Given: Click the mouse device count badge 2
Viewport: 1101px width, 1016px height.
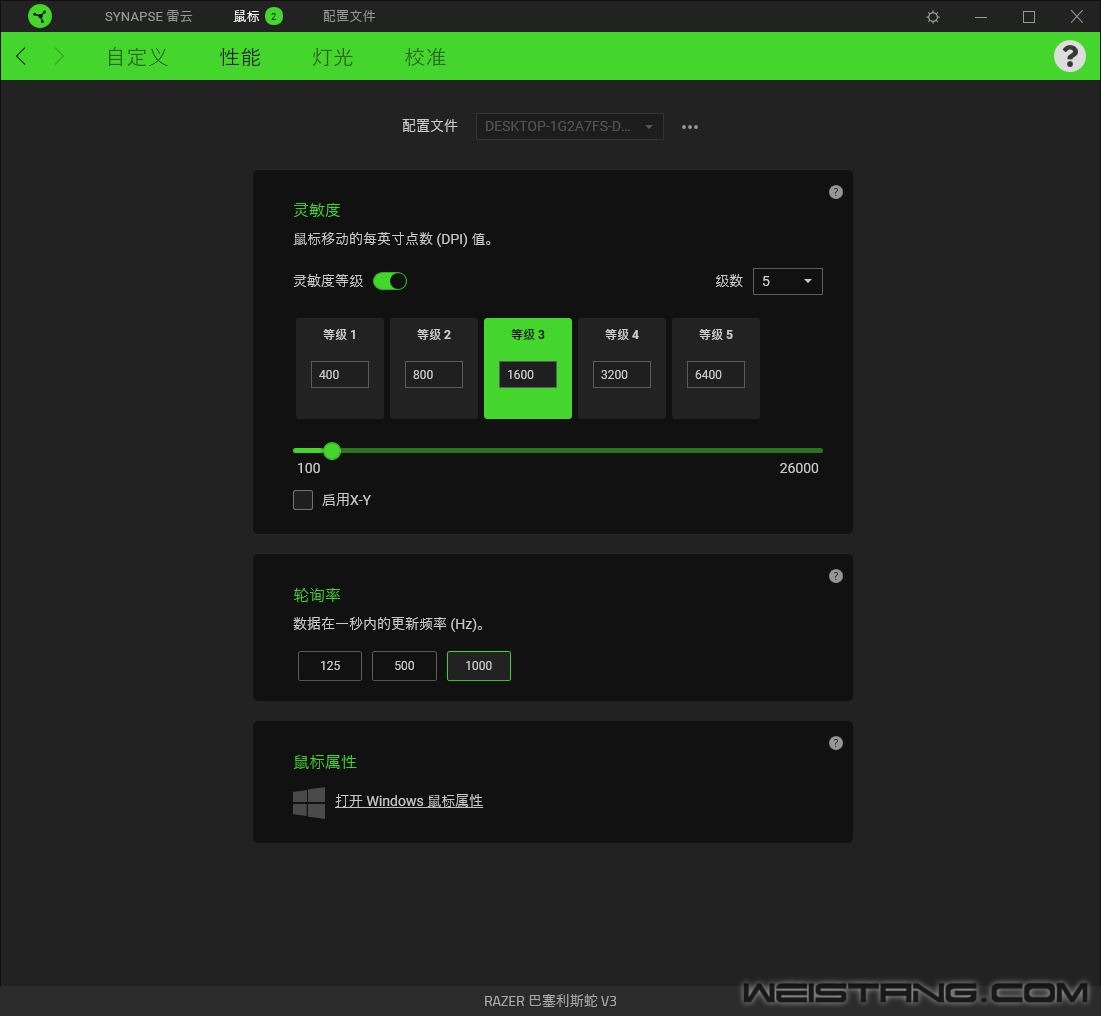Looking at the screenshot, I should point(274,16).
